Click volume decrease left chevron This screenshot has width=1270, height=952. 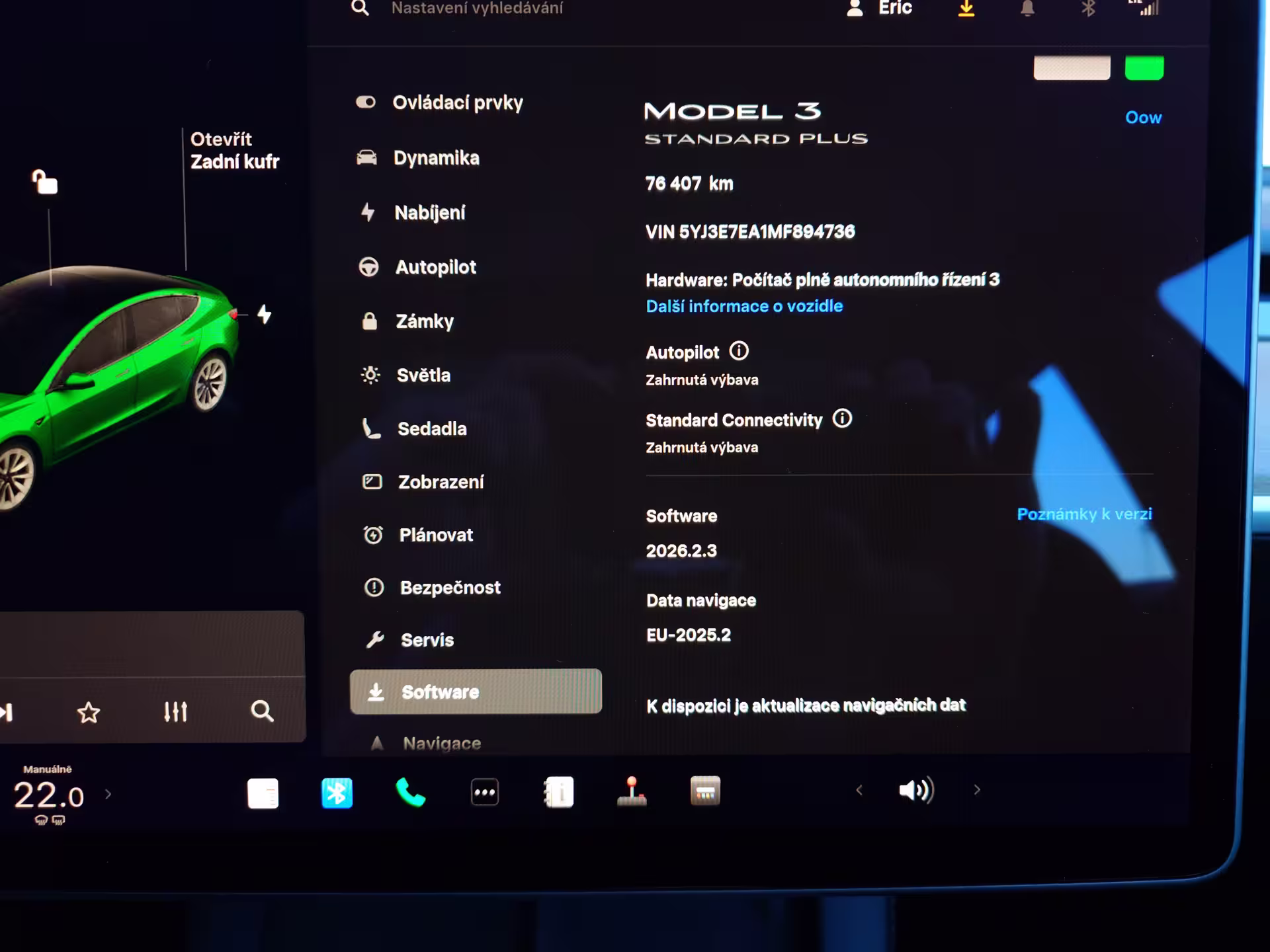coord(859,790)
